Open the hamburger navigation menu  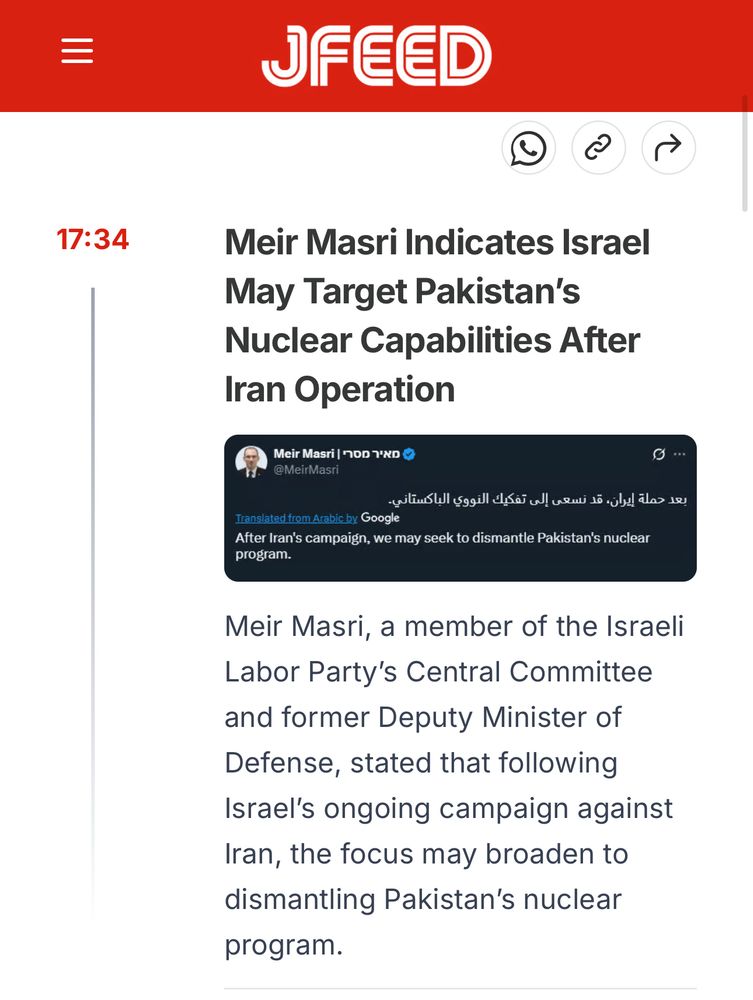point(77,52)
